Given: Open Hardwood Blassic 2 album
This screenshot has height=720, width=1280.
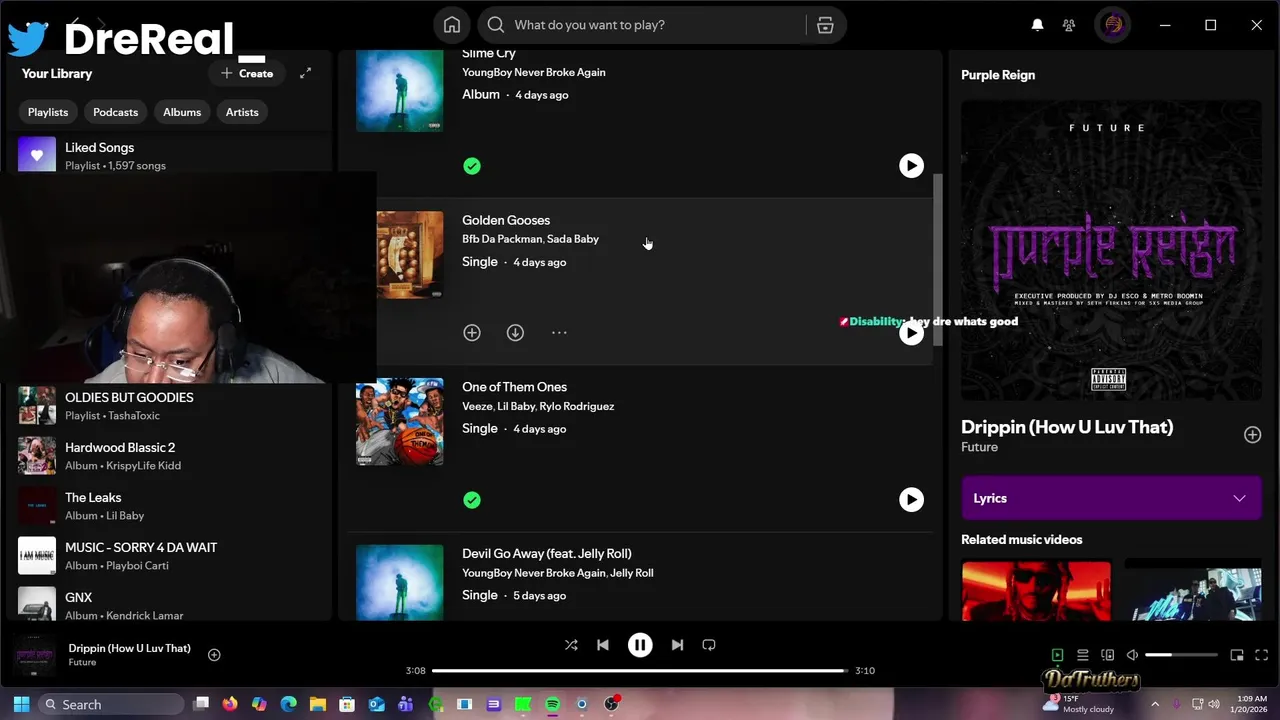Looking at the screenshot, I should point(170,455).
